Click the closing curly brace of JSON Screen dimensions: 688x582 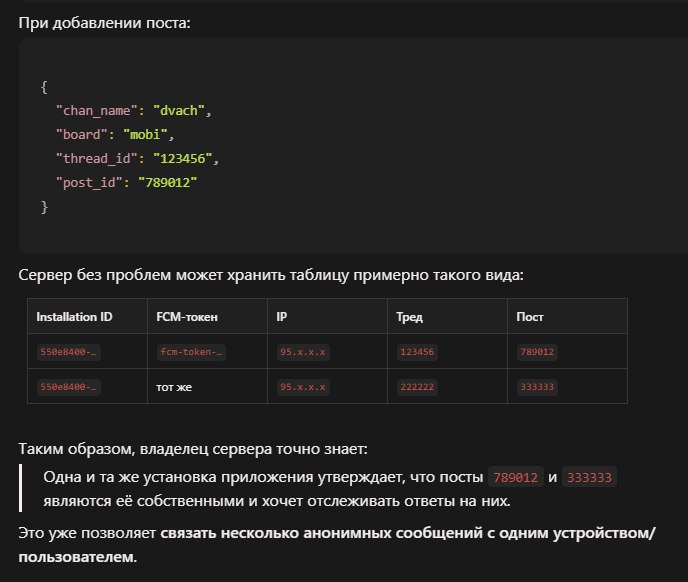[44, 207]
